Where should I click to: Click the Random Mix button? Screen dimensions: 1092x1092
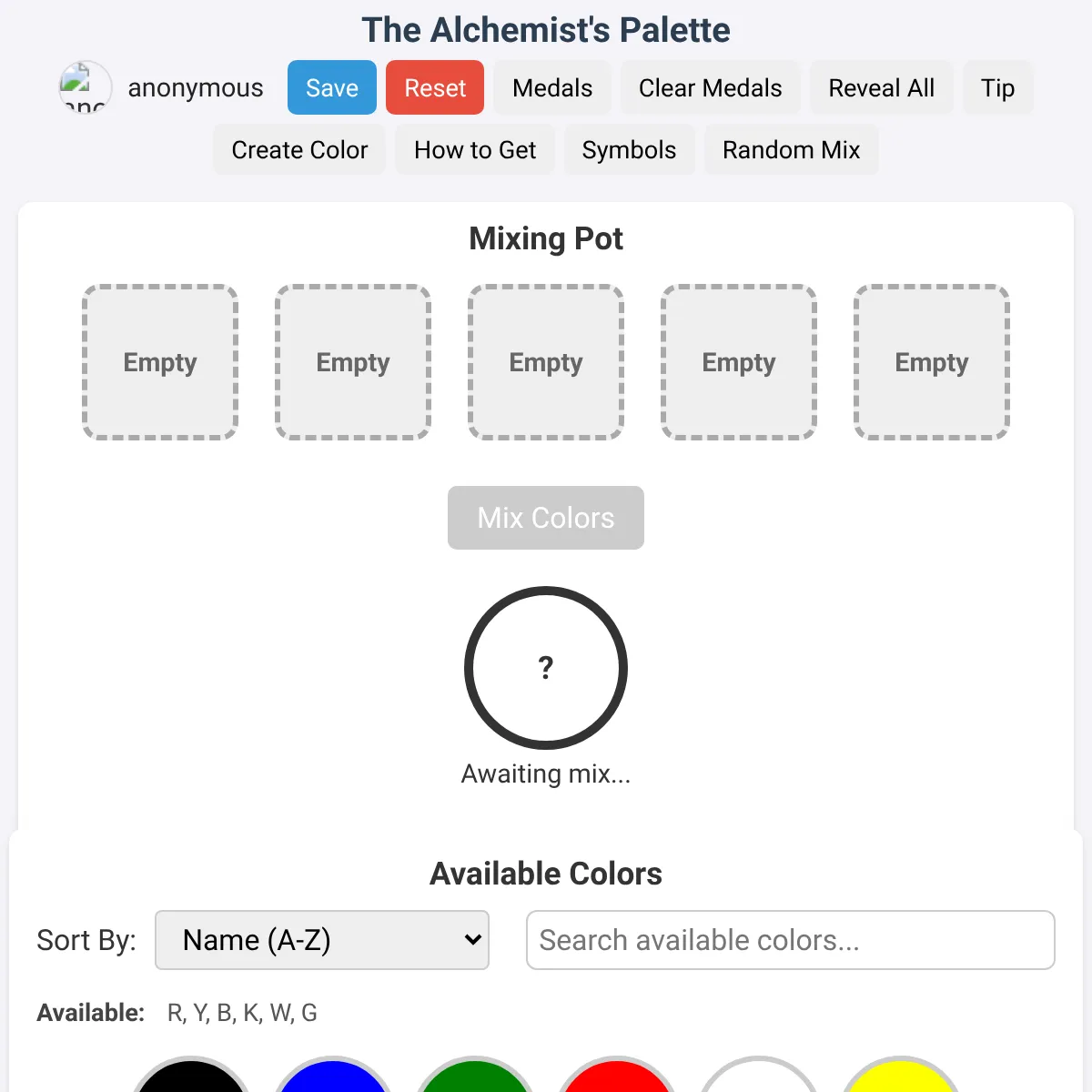pyautogui.click(x=792, y=149)
